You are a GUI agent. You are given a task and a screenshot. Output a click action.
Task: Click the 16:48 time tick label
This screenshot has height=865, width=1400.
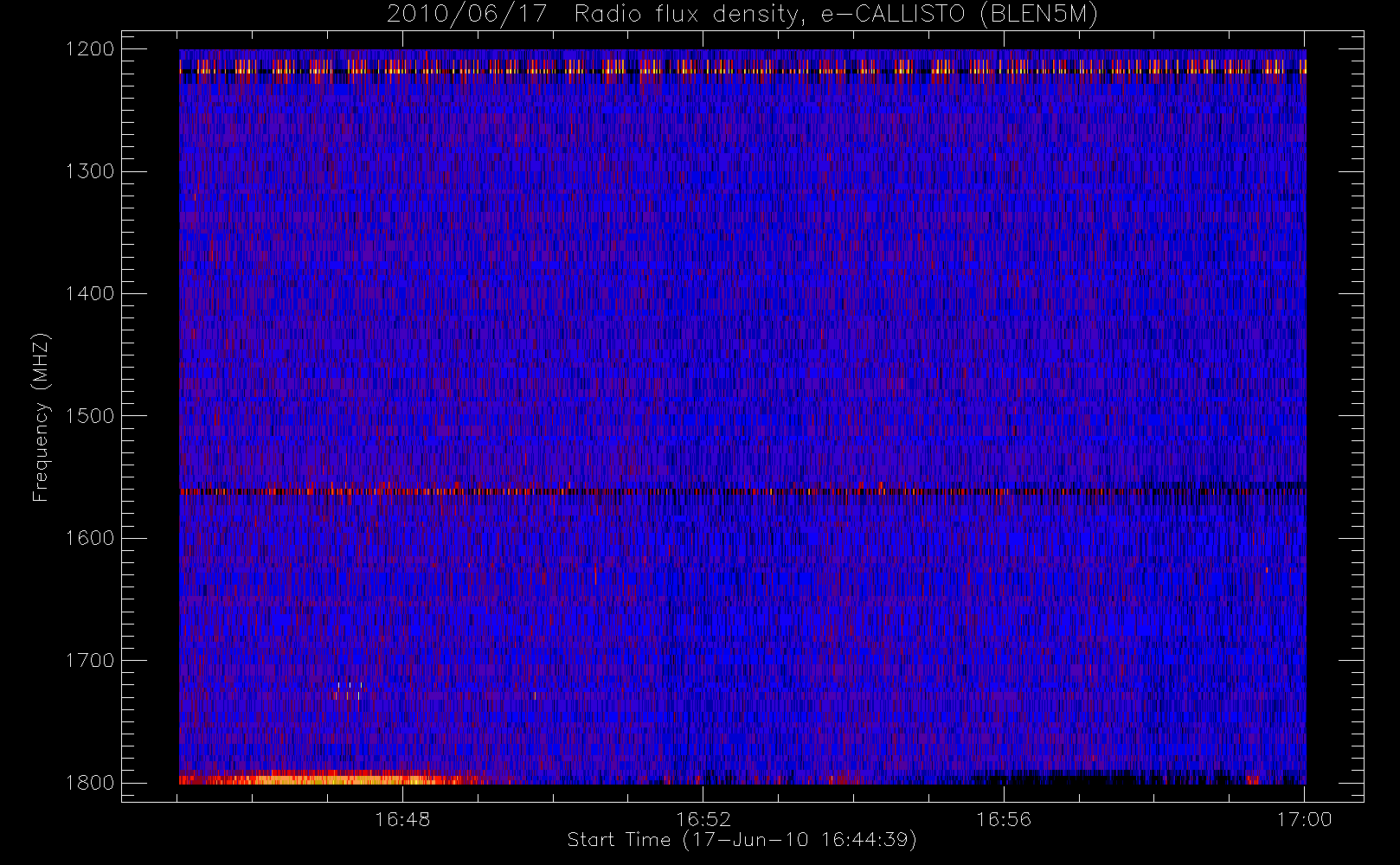click(402, 819)
